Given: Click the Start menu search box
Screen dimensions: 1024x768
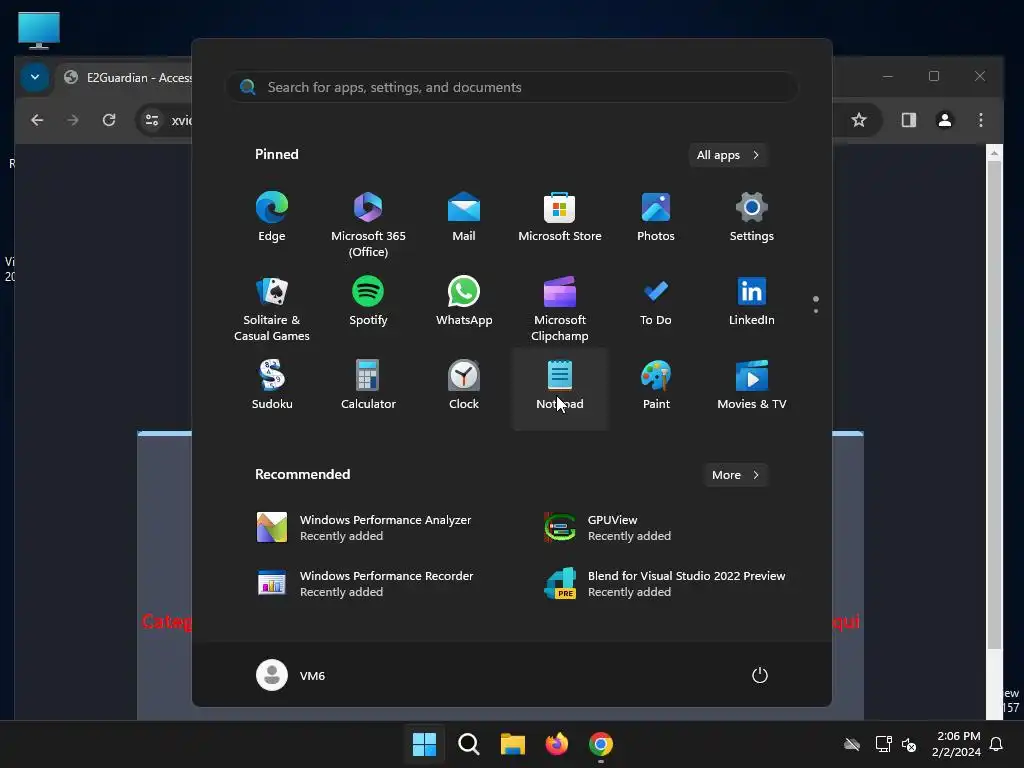Looking at the screenshot, I should click(x=511, y=87).
